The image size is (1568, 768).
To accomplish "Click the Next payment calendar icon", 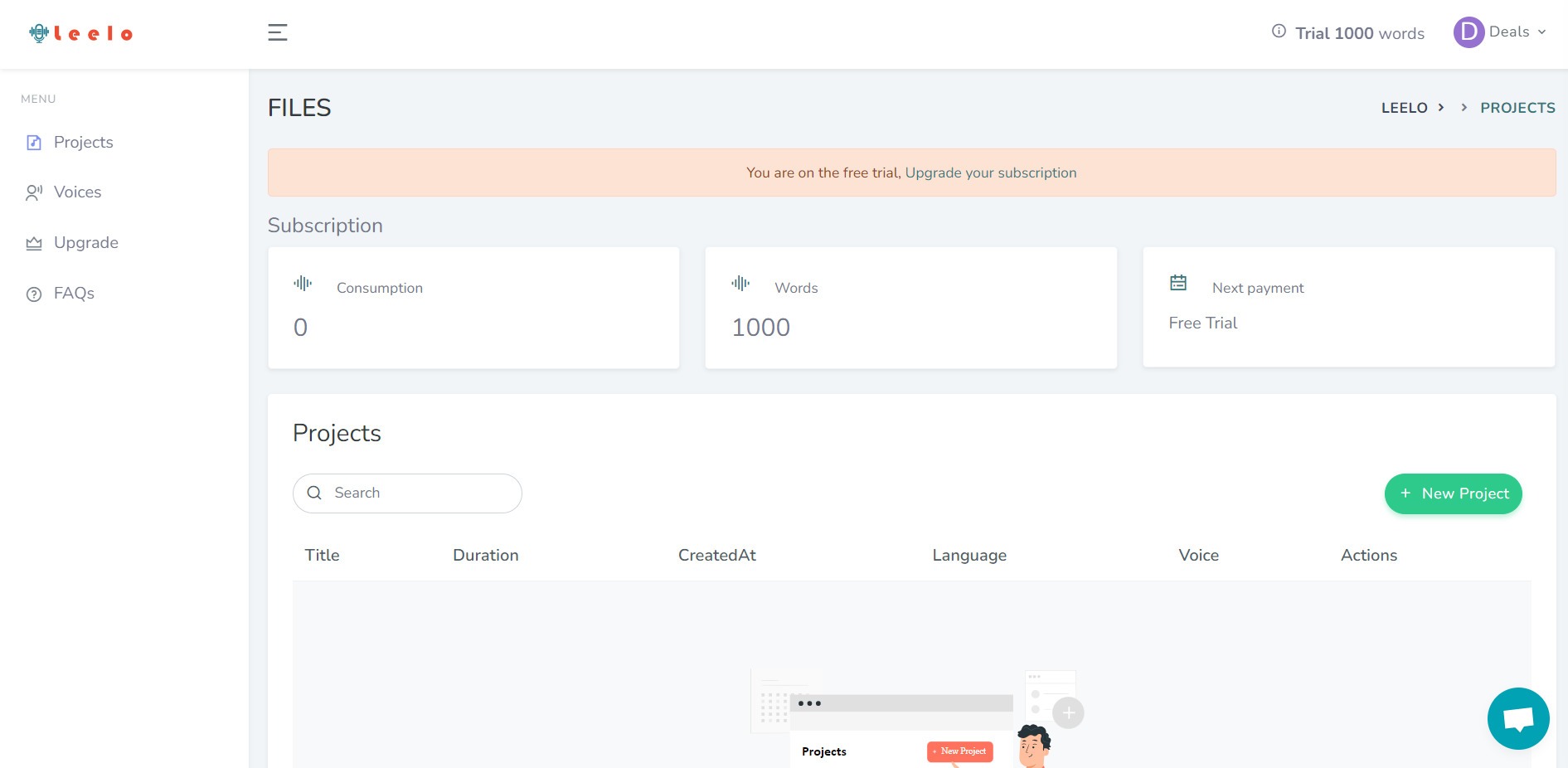I will (1178, 283).
